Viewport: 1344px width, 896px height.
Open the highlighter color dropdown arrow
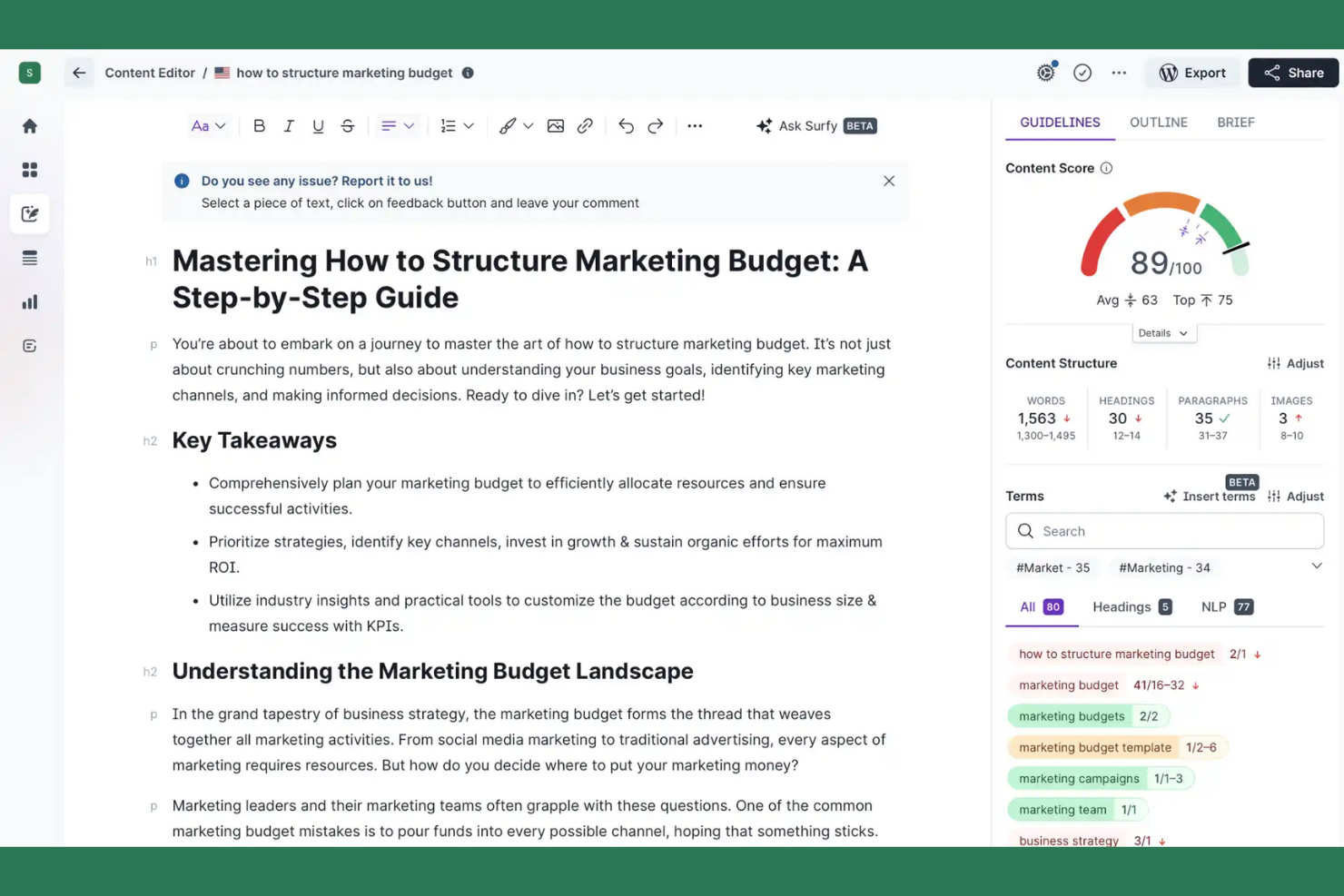(x=529, y=126)
